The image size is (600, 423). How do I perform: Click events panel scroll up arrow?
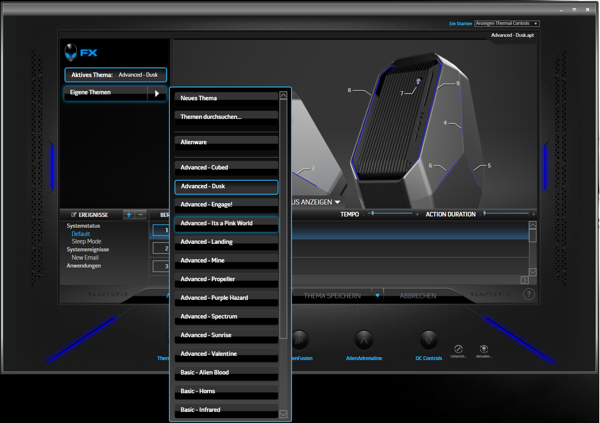pos(532,225)
